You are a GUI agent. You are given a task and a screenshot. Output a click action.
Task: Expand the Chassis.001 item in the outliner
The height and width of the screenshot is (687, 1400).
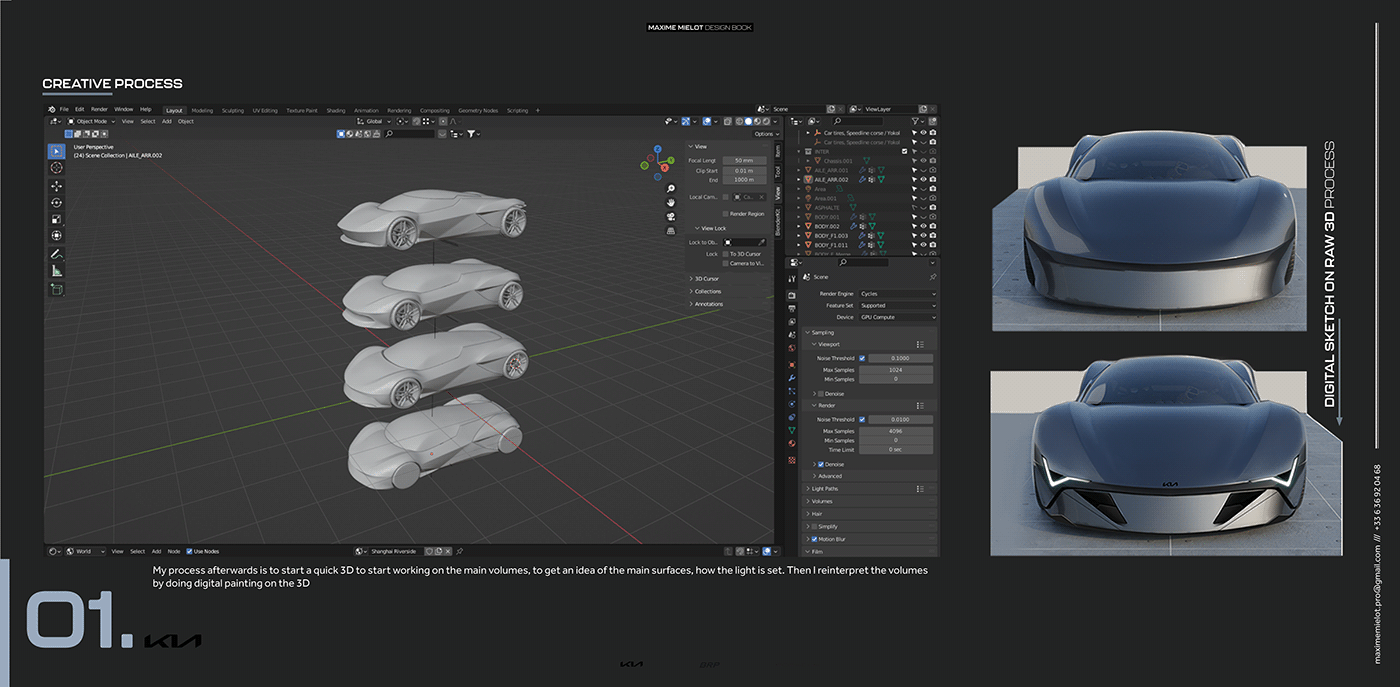tap(808, 161)
